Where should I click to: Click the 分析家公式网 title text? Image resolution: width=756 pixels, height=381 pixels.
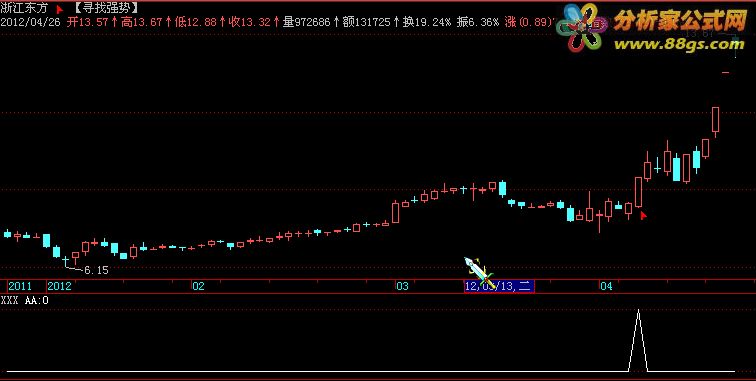(680, 21)
